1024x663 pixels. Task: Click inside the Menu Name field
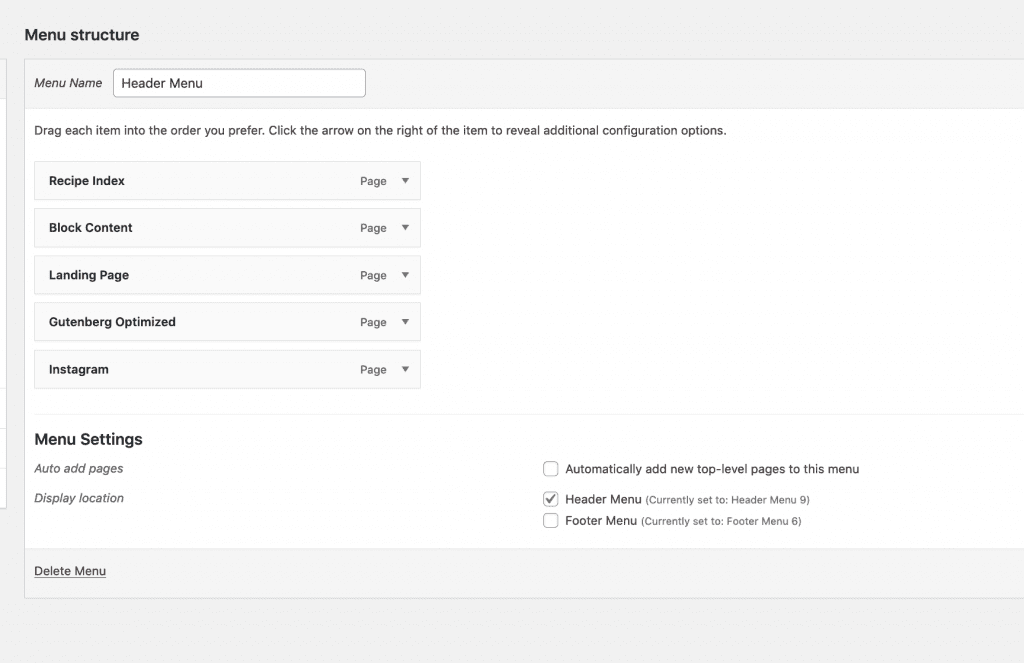(x=238, y=83)
